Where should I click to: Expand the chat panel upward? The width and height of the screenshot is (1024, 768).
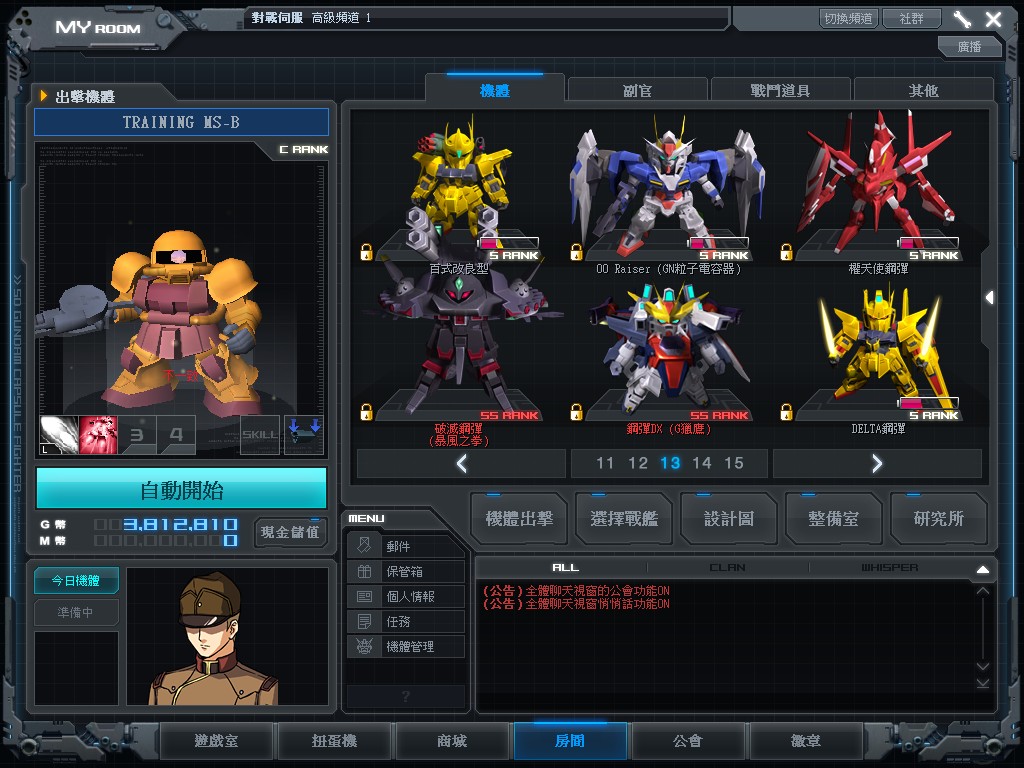pyautogui.click(x=983, y=569)
